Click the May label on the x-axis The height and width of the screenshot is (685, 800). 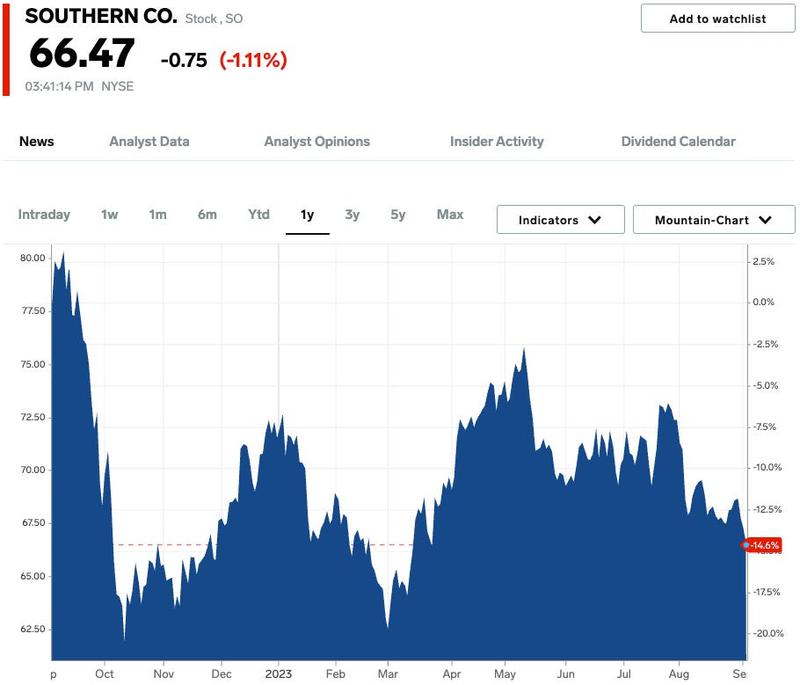tap(505, 674)
